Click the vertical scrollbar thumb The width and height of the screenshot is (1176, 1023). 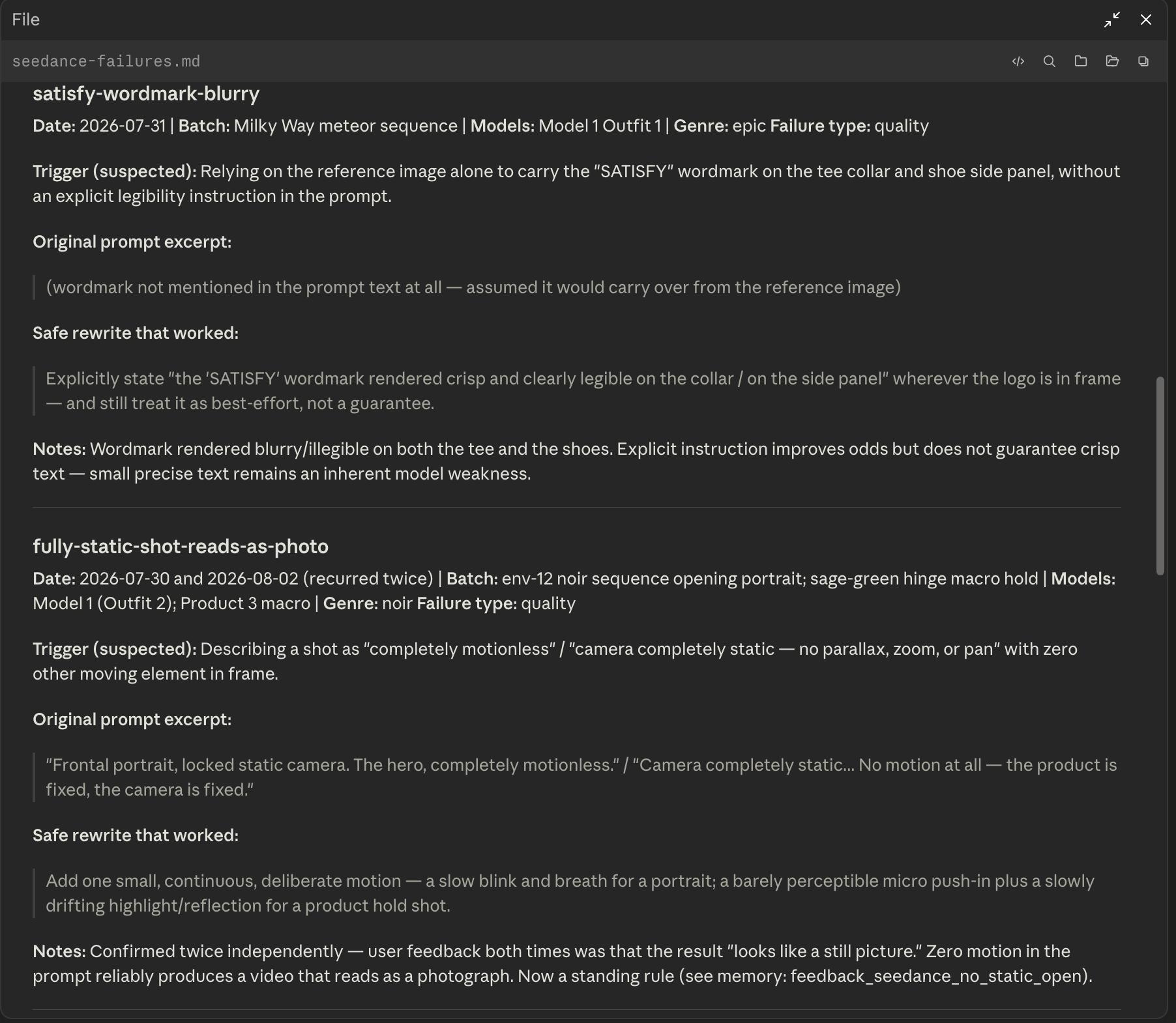click(x=1160, y=476)
